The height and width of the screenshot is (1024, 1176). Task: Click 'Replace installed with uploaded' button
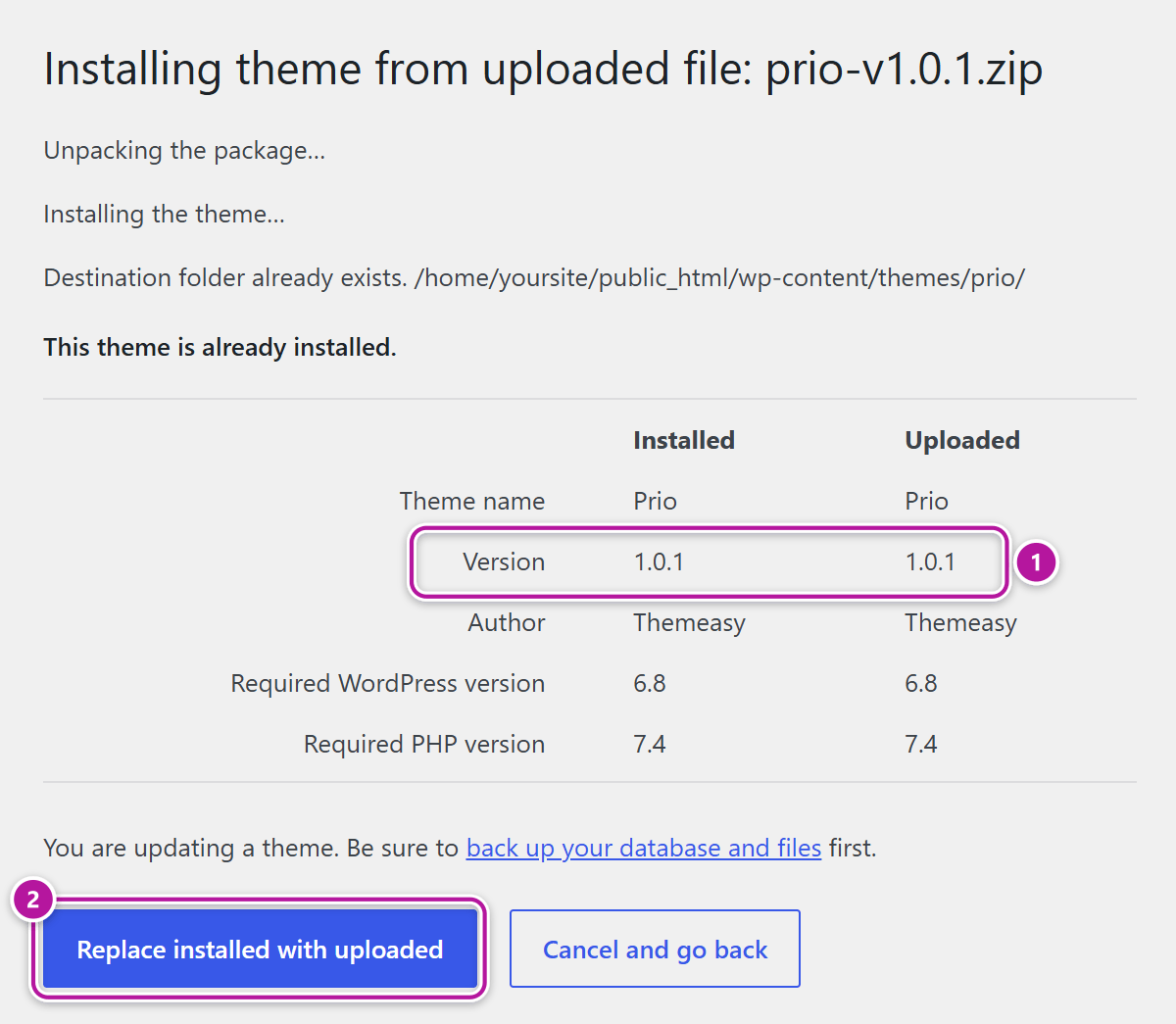point(260,949)
